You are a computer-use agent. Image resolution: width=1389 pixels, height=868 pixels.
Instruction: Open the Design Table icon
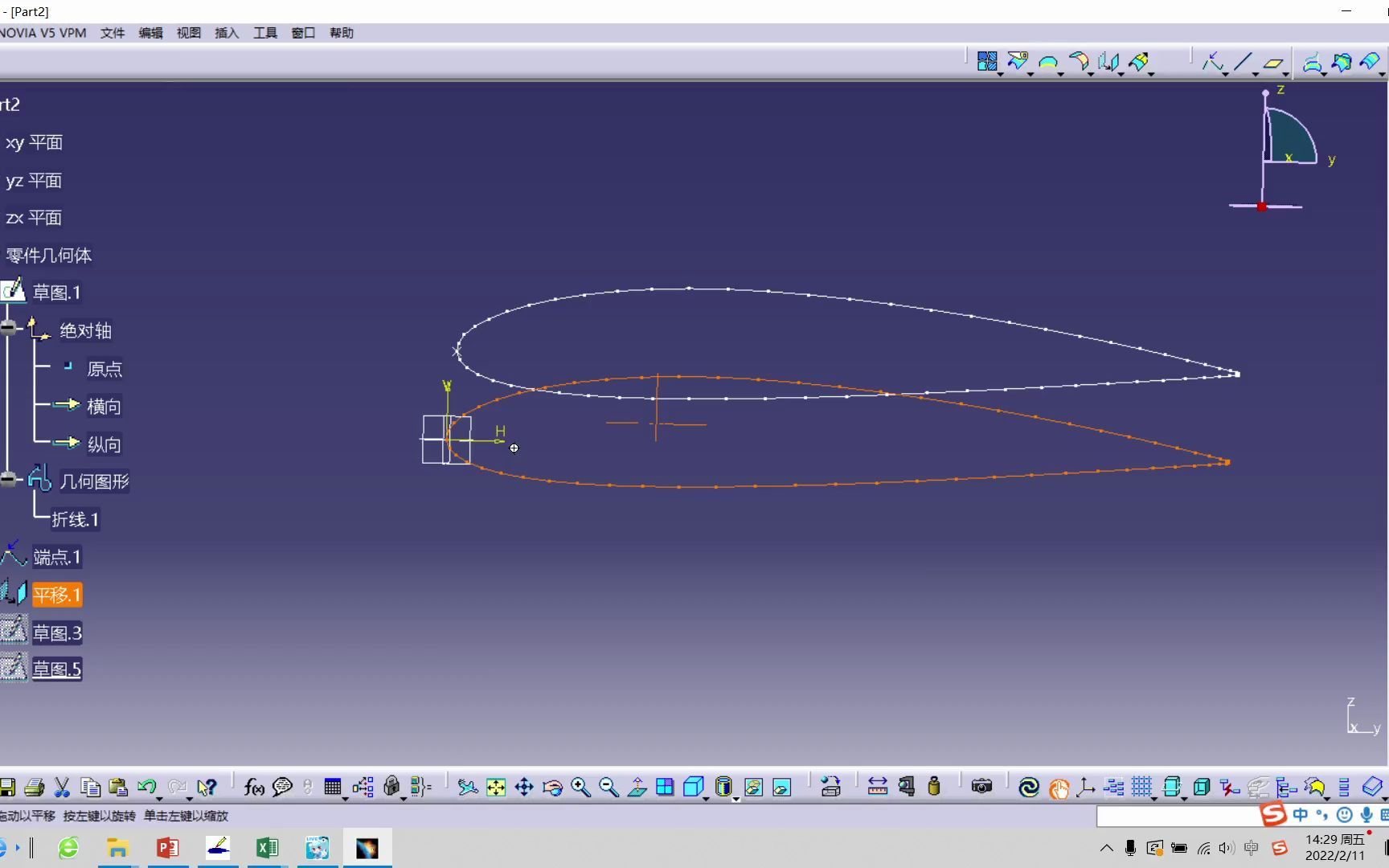pyautogui.click(x=332, y=787)
